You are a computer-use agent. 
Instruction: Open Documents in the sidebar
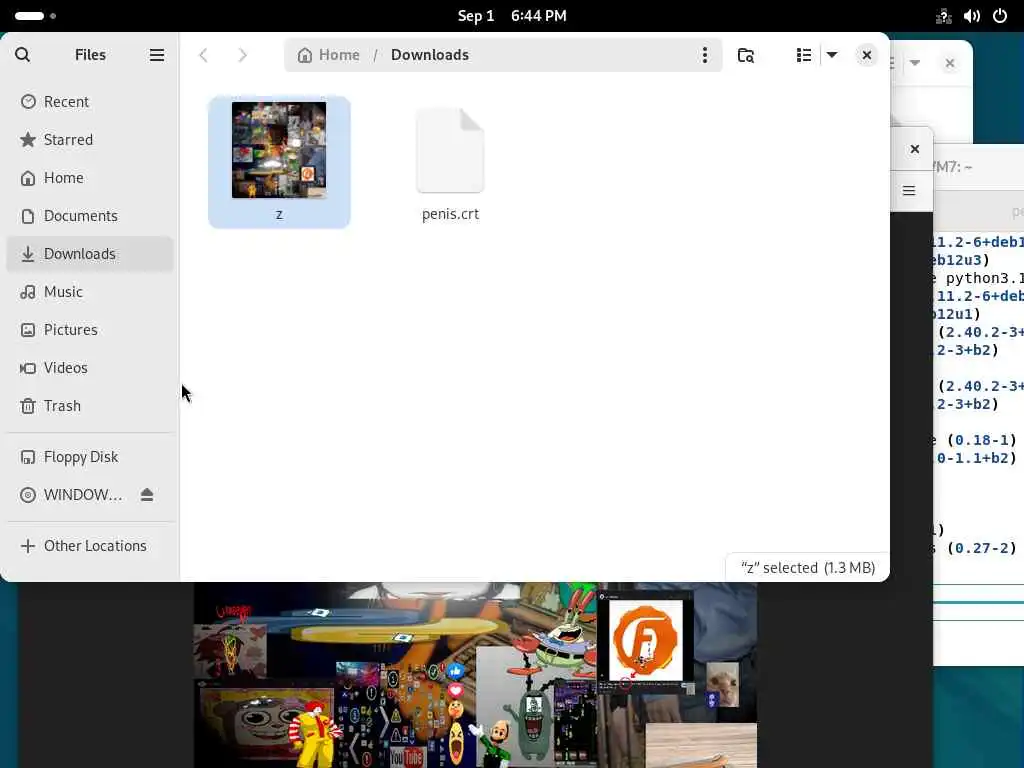point(90,216)
